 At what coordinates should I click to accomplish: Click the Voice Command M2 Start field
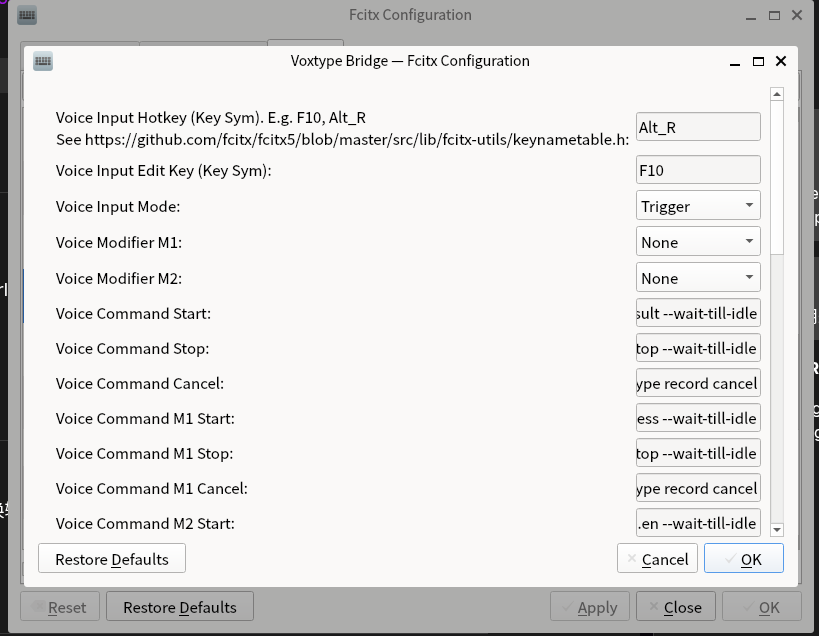click(698, 523)
